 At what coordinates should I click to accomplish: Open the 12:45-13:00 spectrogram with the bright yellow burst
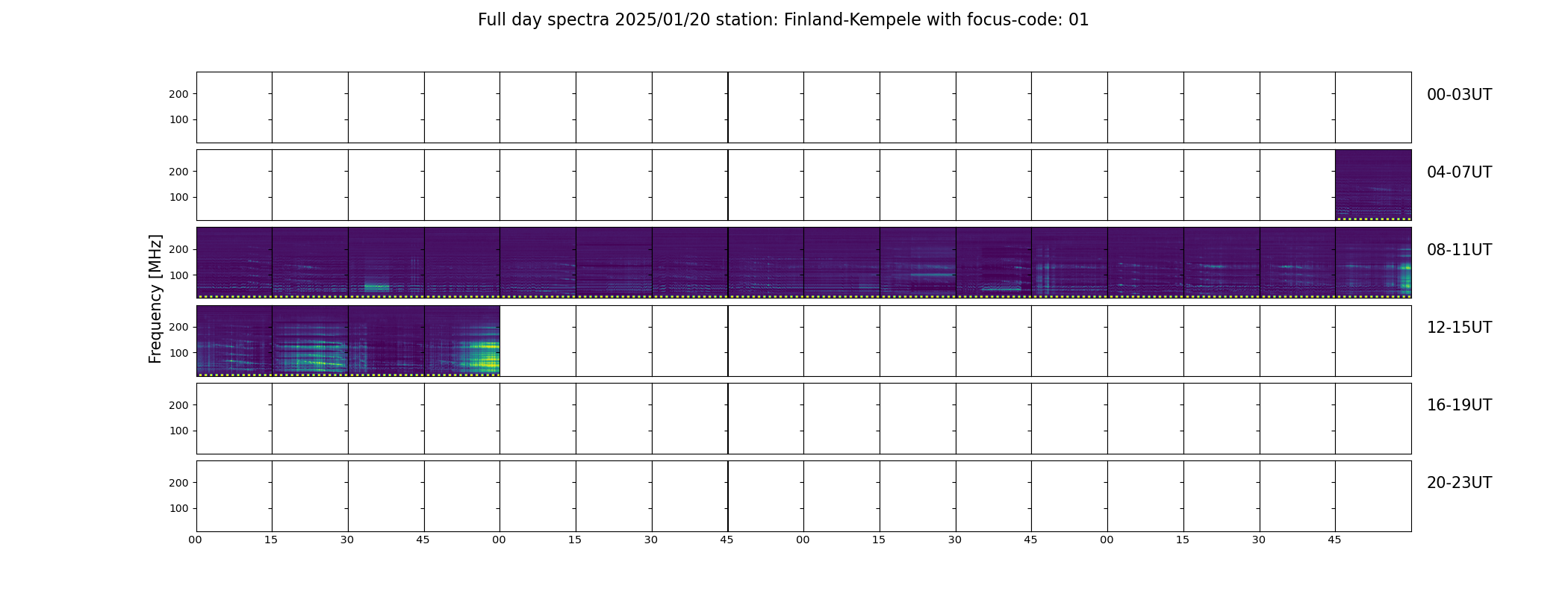pos(462,340)
